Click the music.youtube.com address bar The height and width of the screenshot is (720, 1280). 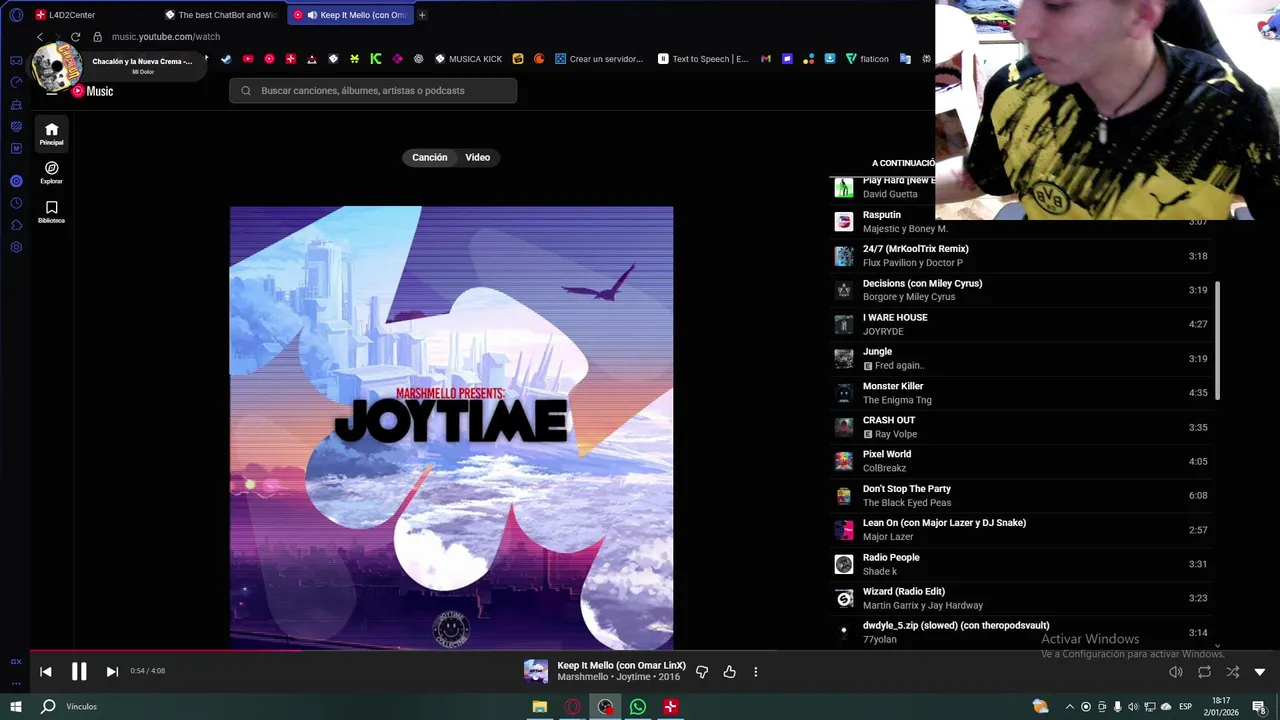166,37
